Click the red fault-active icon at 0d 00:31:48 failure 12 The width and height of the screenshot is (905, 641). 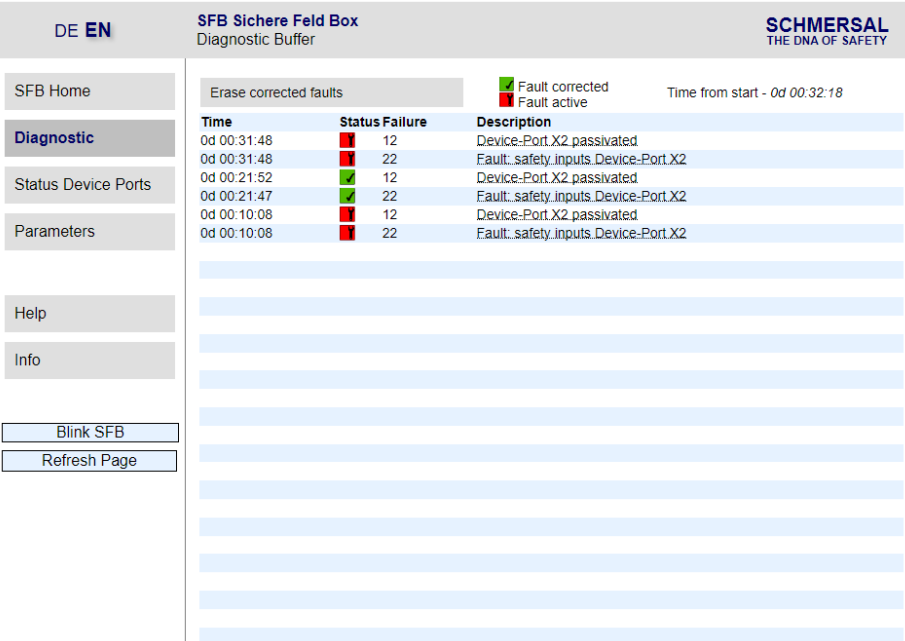(347, 140)
